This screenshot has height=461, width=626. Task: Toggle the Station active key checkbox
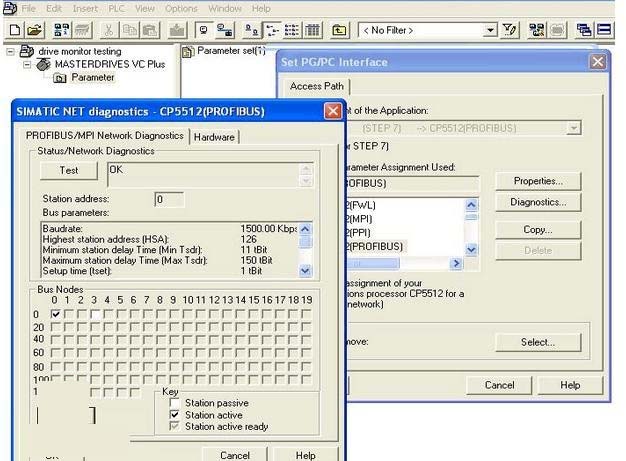tap(174, 415)
